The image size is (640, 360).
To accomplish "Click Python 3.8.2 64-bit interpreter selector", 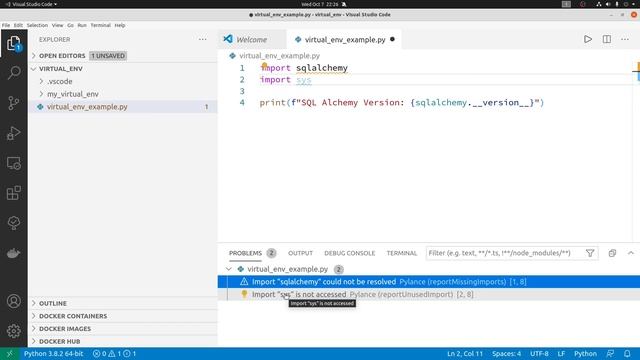I will coord(53,354).
